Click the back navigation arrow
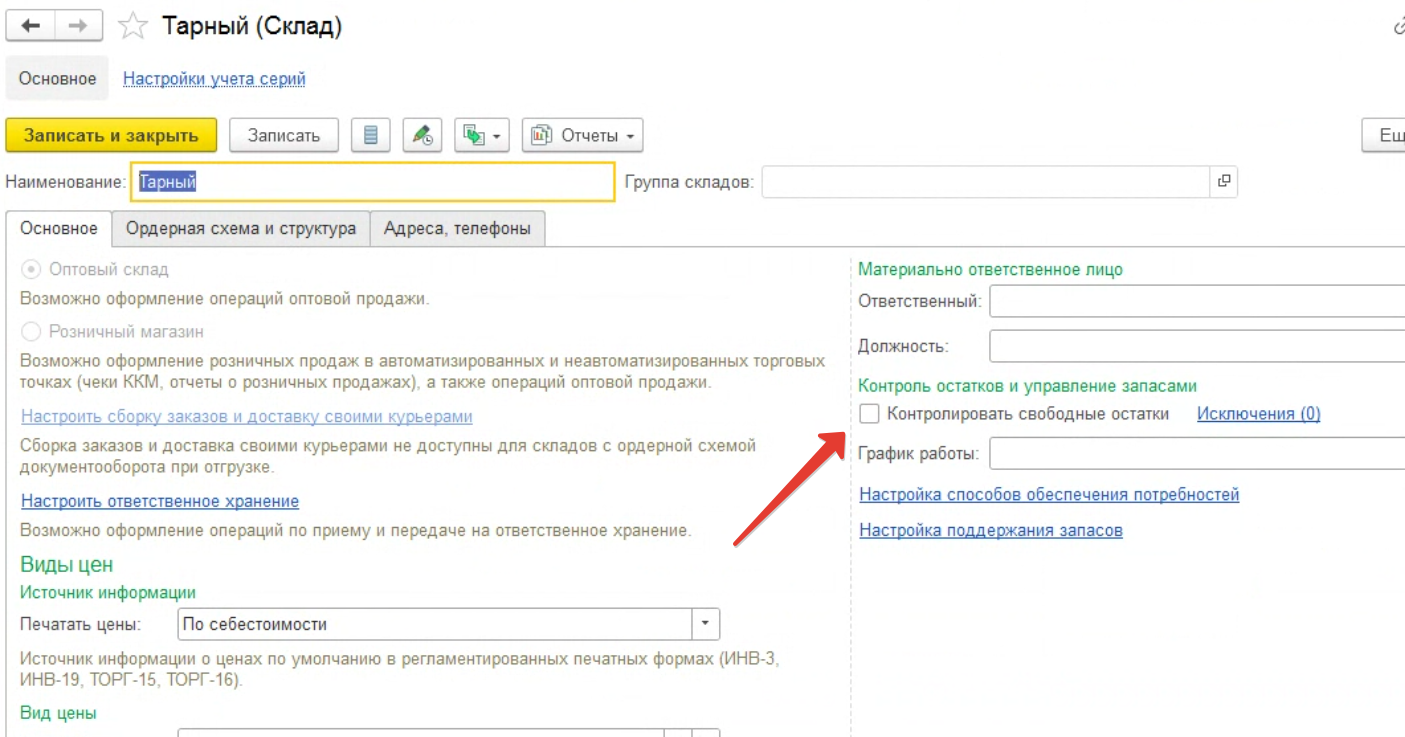This screenshot has width=1405, height=737. point(31,27)
